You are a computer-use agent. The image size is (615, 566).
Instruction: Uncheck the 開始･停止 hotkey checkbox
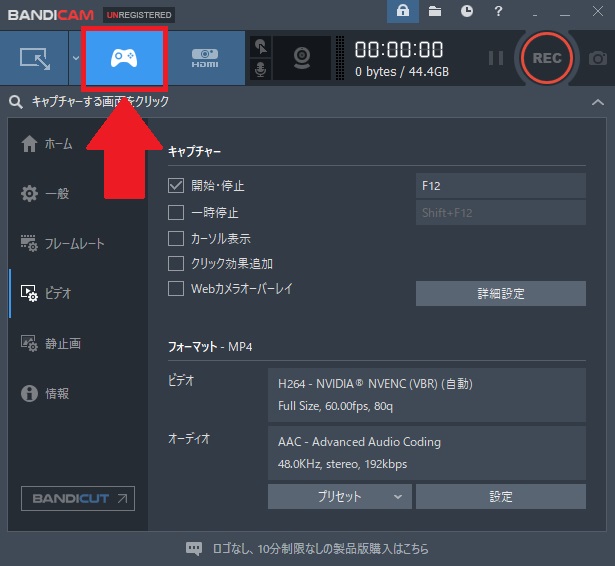[176, 185]
